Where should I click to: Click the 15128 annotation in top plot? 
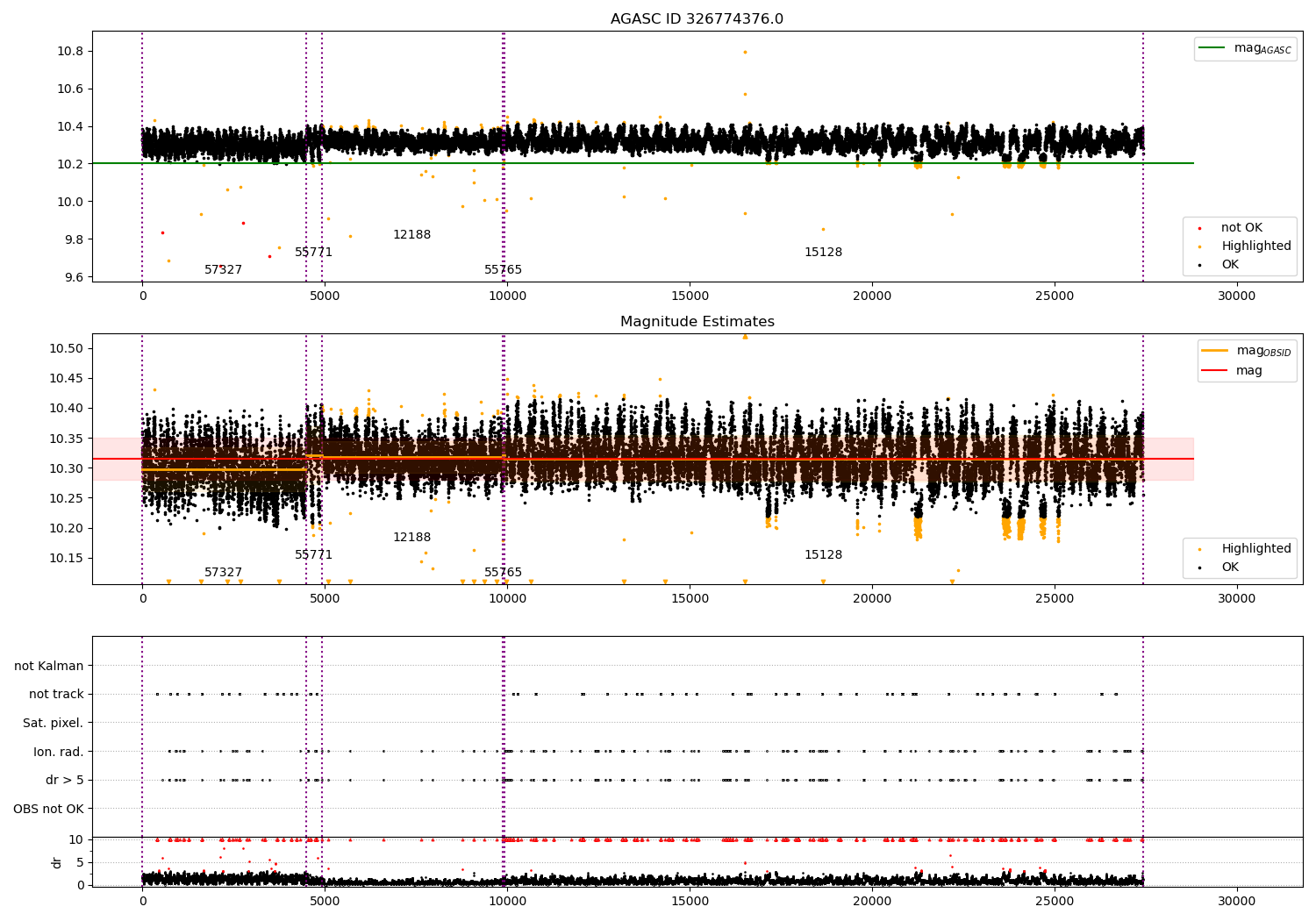coord(823,253)
